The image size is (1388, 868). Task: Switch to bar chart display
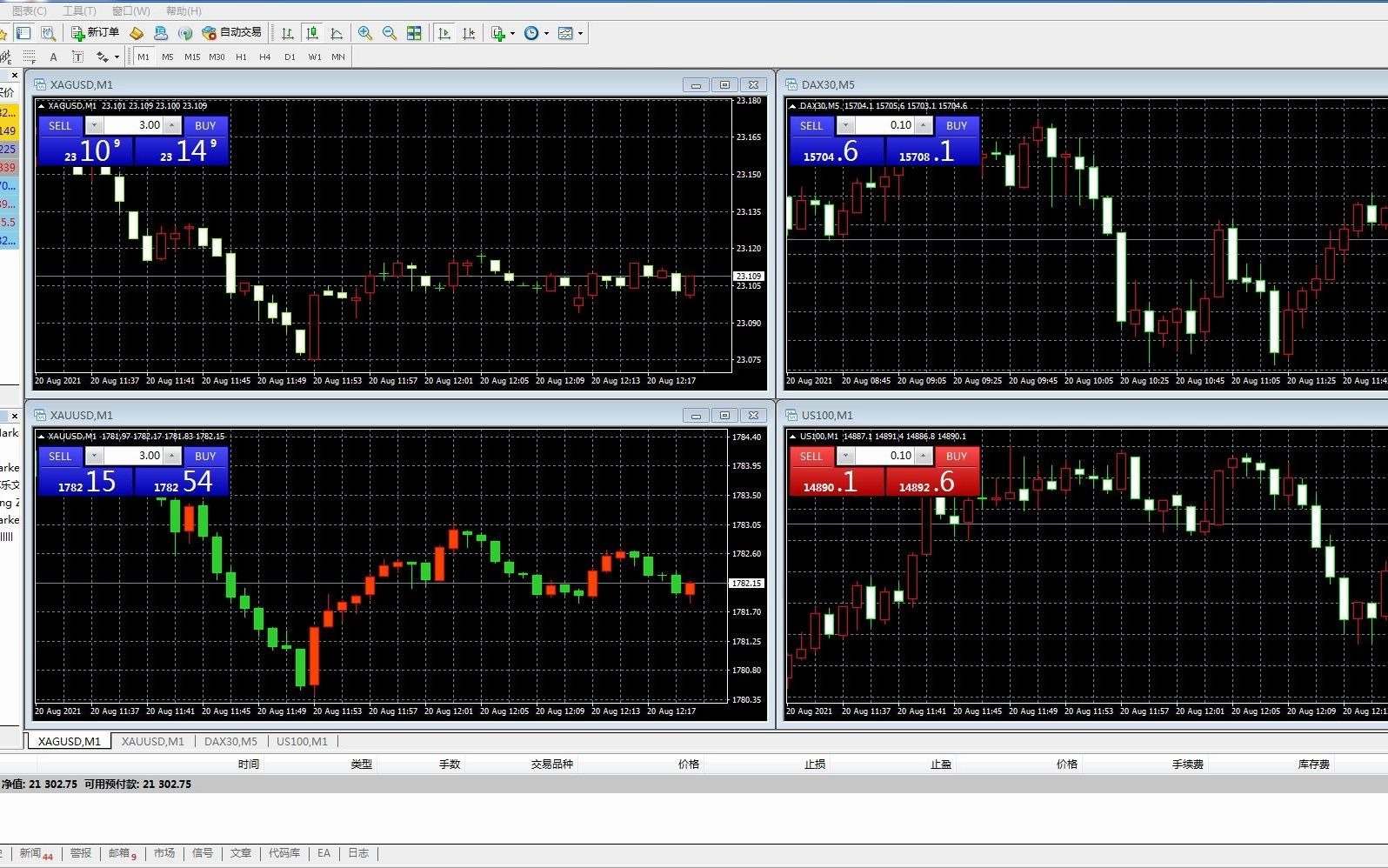pos(288,33)
